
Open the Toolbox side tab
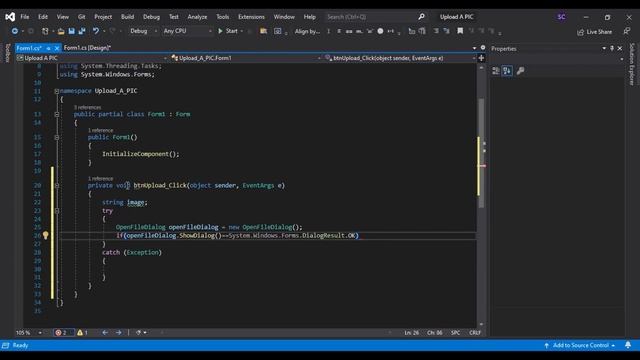7,53
